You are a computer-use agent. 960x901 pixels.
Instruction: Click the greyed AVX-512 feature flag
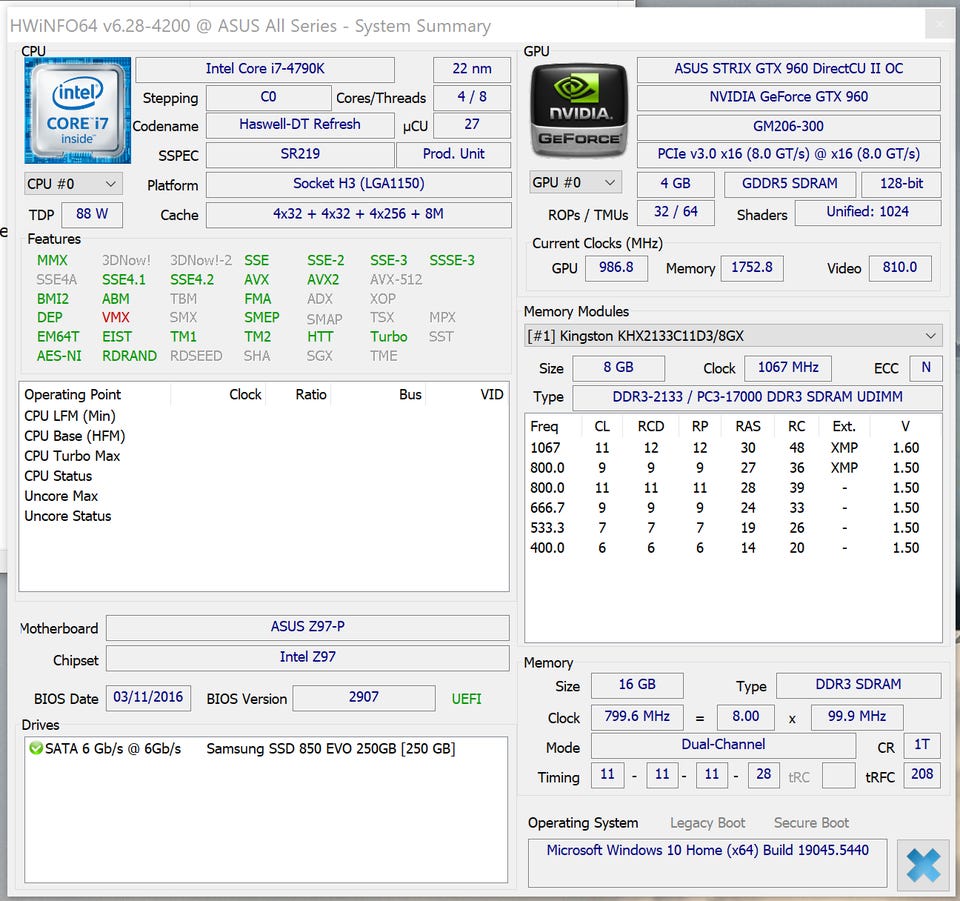coord(396,280)
